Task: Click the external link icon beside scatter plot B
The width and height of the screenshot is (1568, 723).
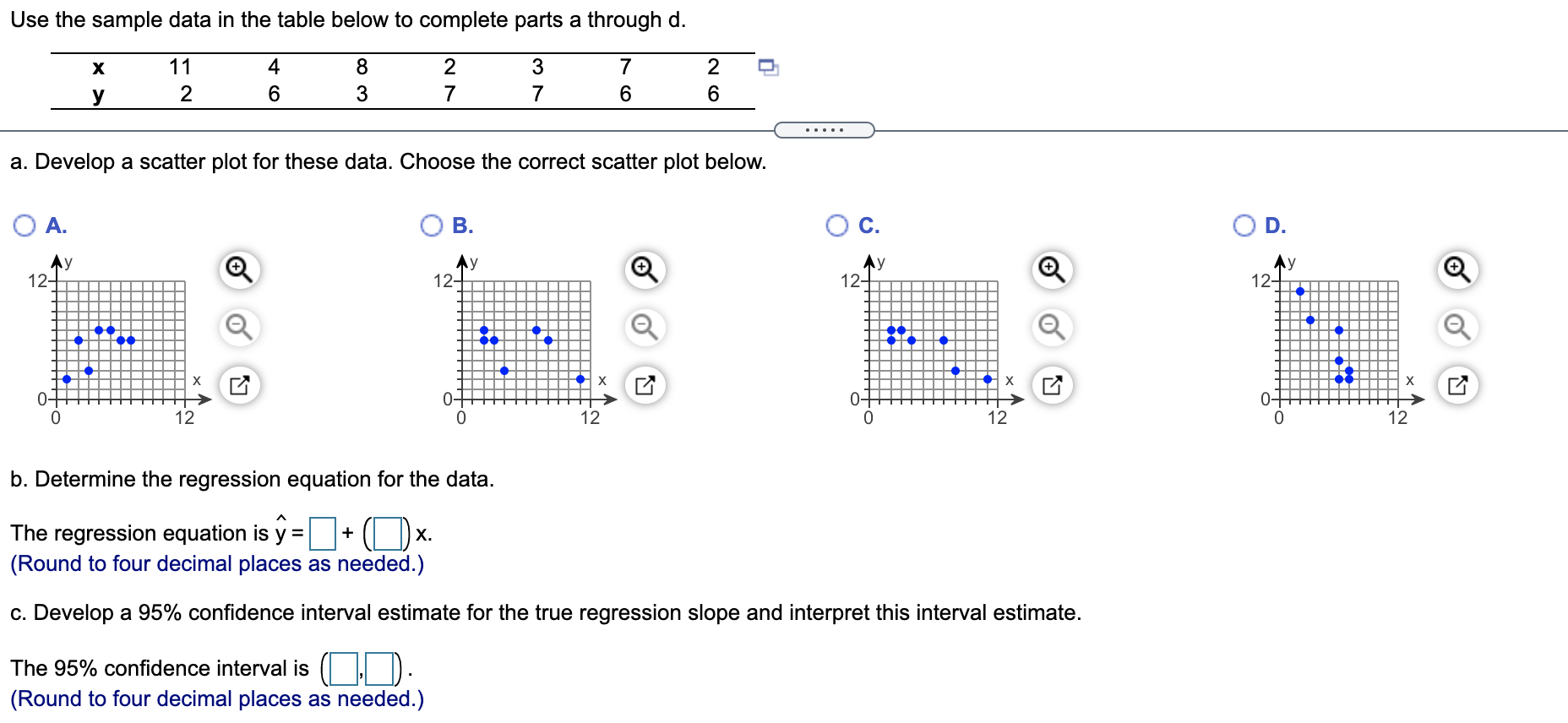Action: tap(645, 385)
